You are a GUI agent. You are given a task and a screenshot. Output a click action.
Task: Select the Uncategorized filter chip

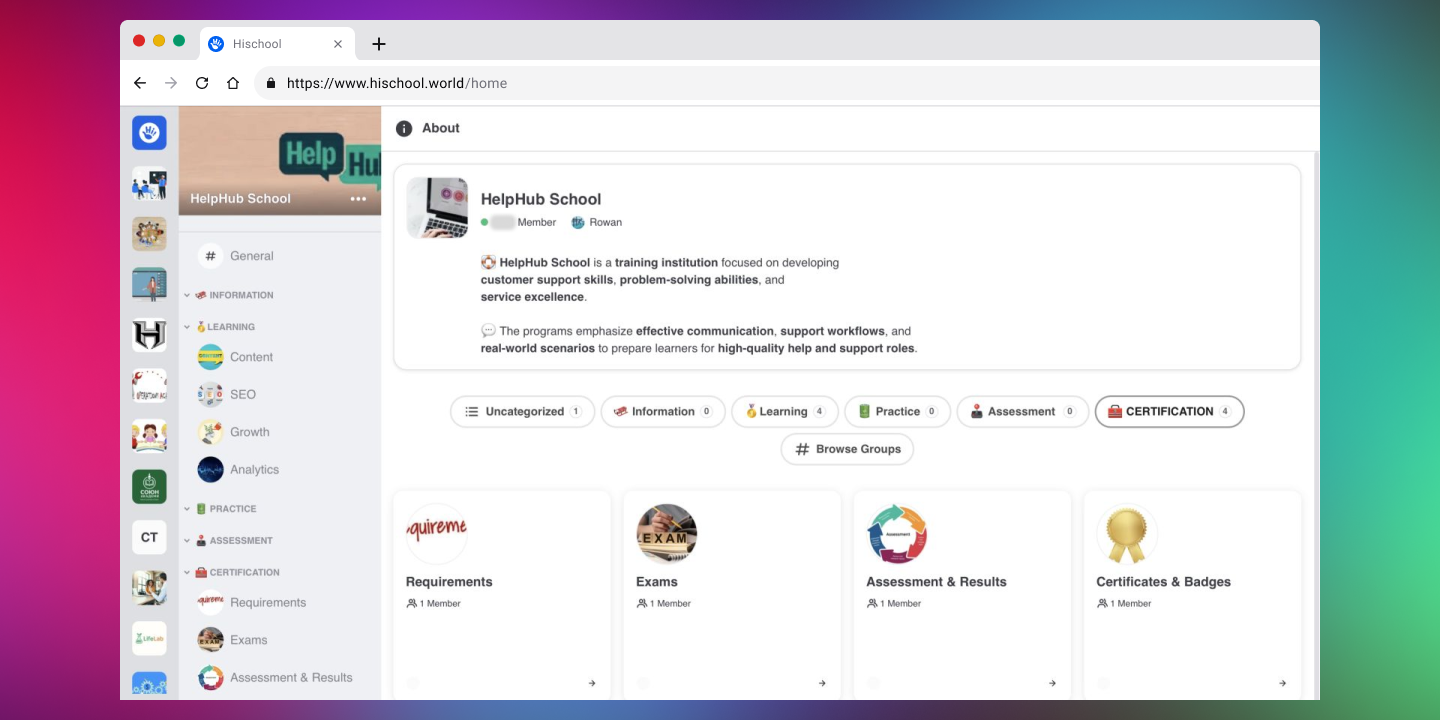point(523,412)
